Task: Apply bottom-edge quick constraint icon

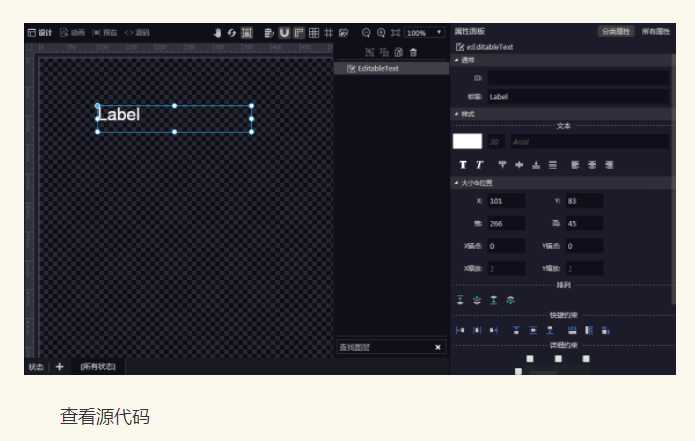Action: [x=550, y=330]
